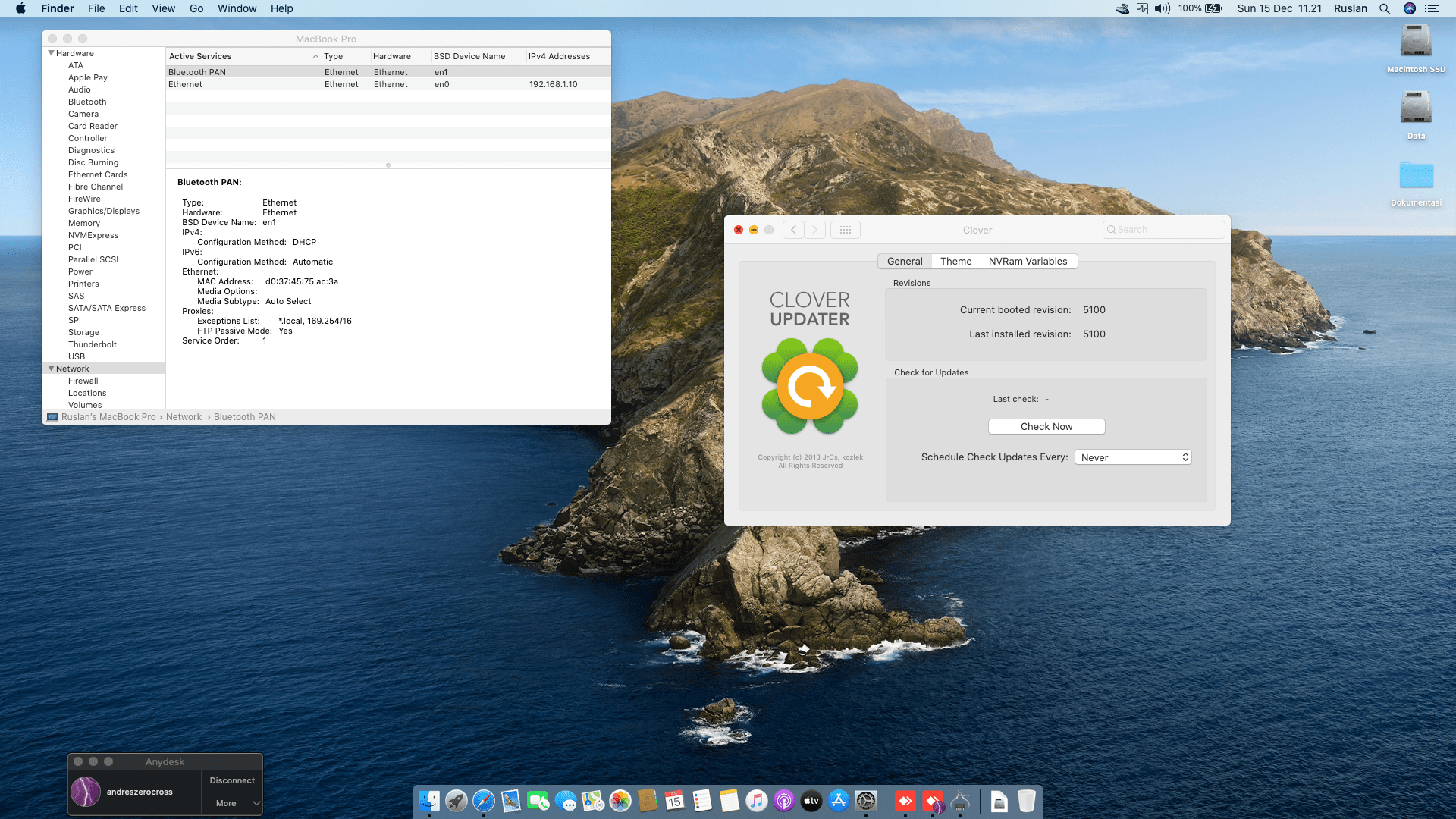The image size is (1456, 819).
Task: Switch to the Theme tab
Action: coord(955,261)
